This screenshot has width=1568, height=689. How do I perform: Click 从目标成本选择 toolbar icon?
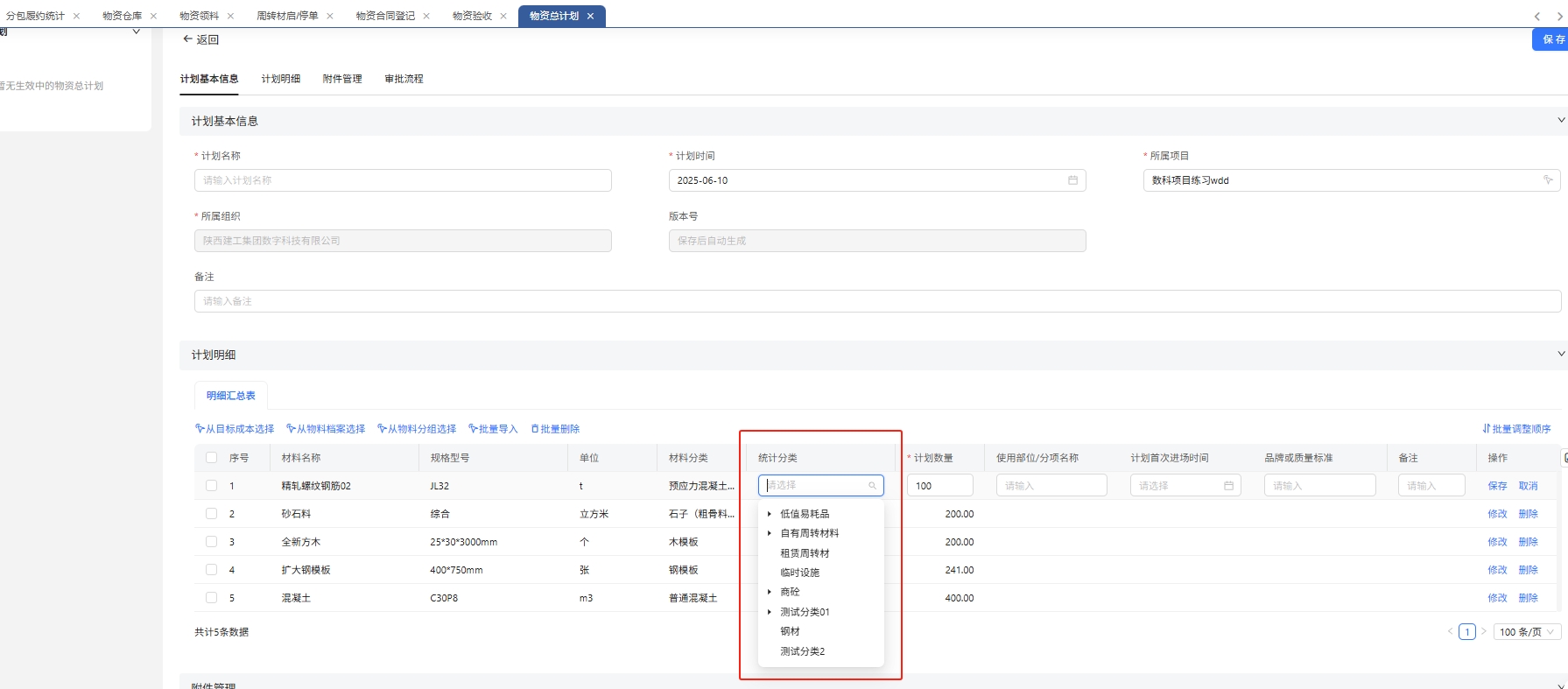click(200, 429)
